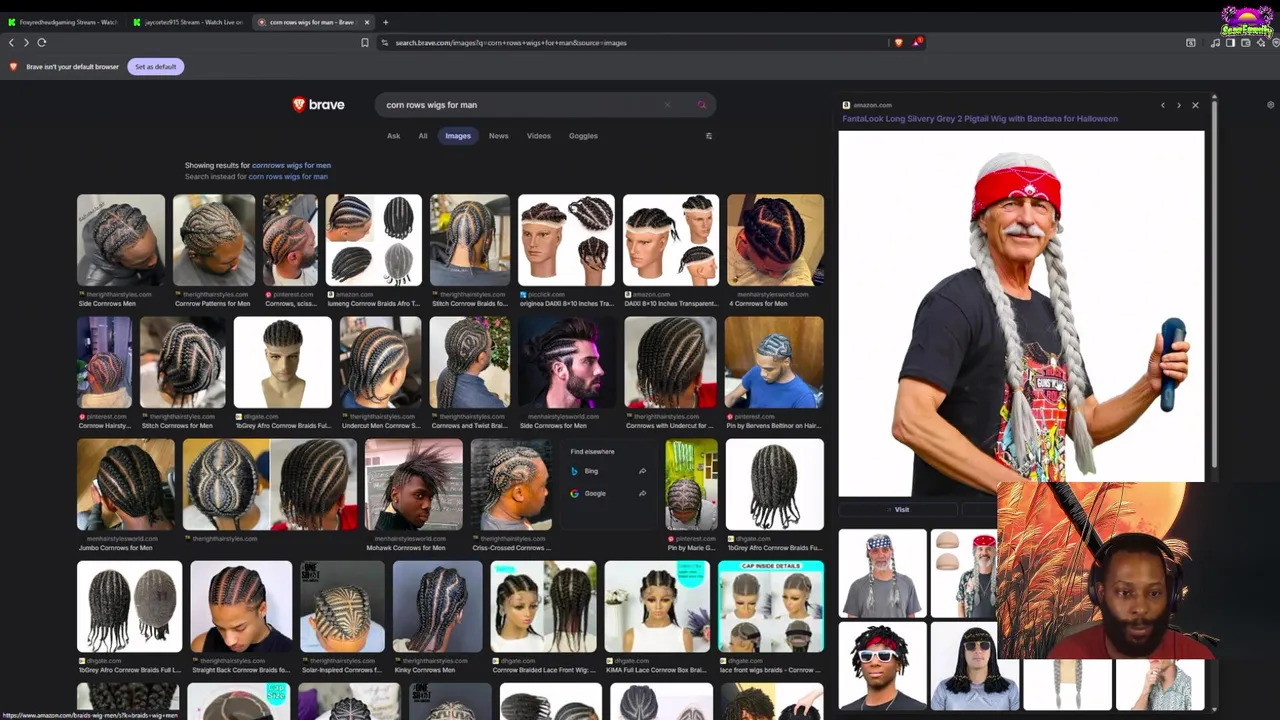Open the large pigtail wig preview image

click(x=1021, y=314)
